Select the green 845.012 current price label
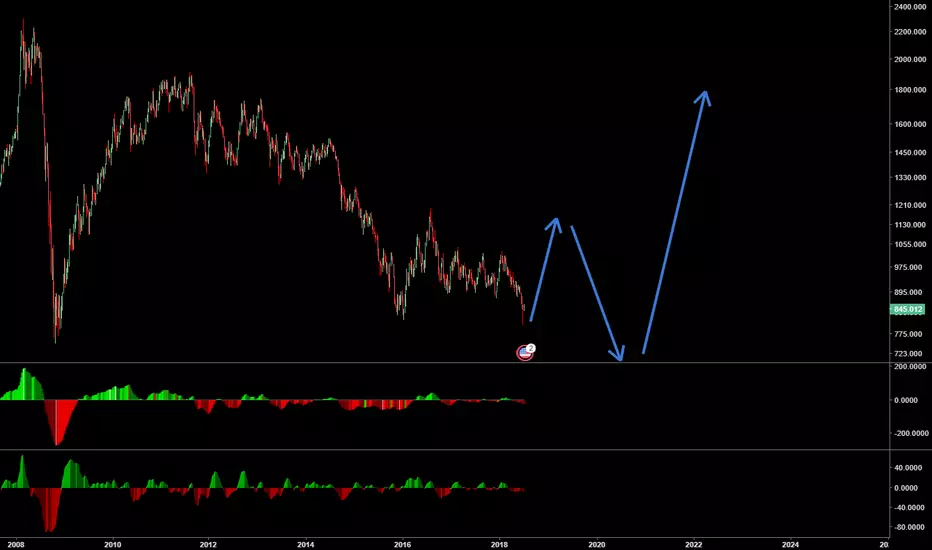 pos(907,309)
